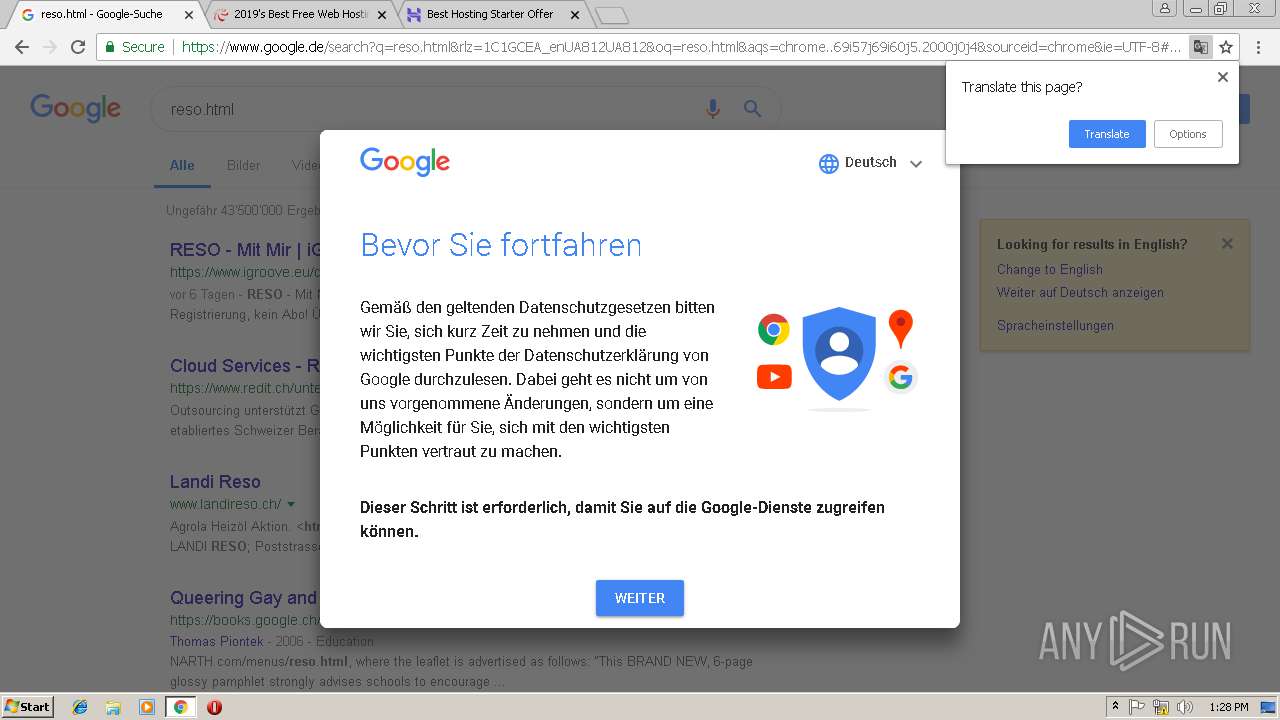Click the round Google G icon in the dialog
This screenshot has height=720, width=1280.
click(x=901, y=377)
